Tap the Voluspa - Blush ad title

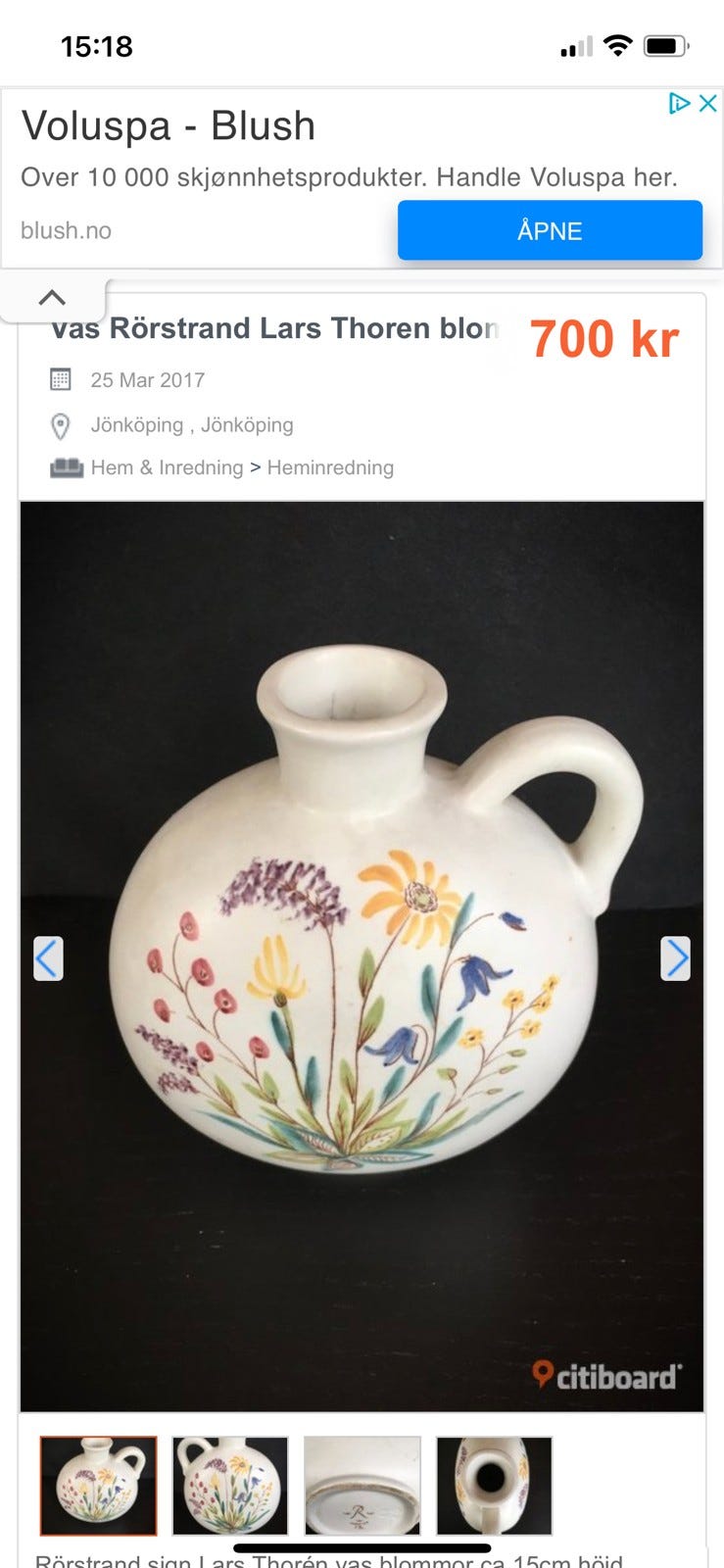169,126
